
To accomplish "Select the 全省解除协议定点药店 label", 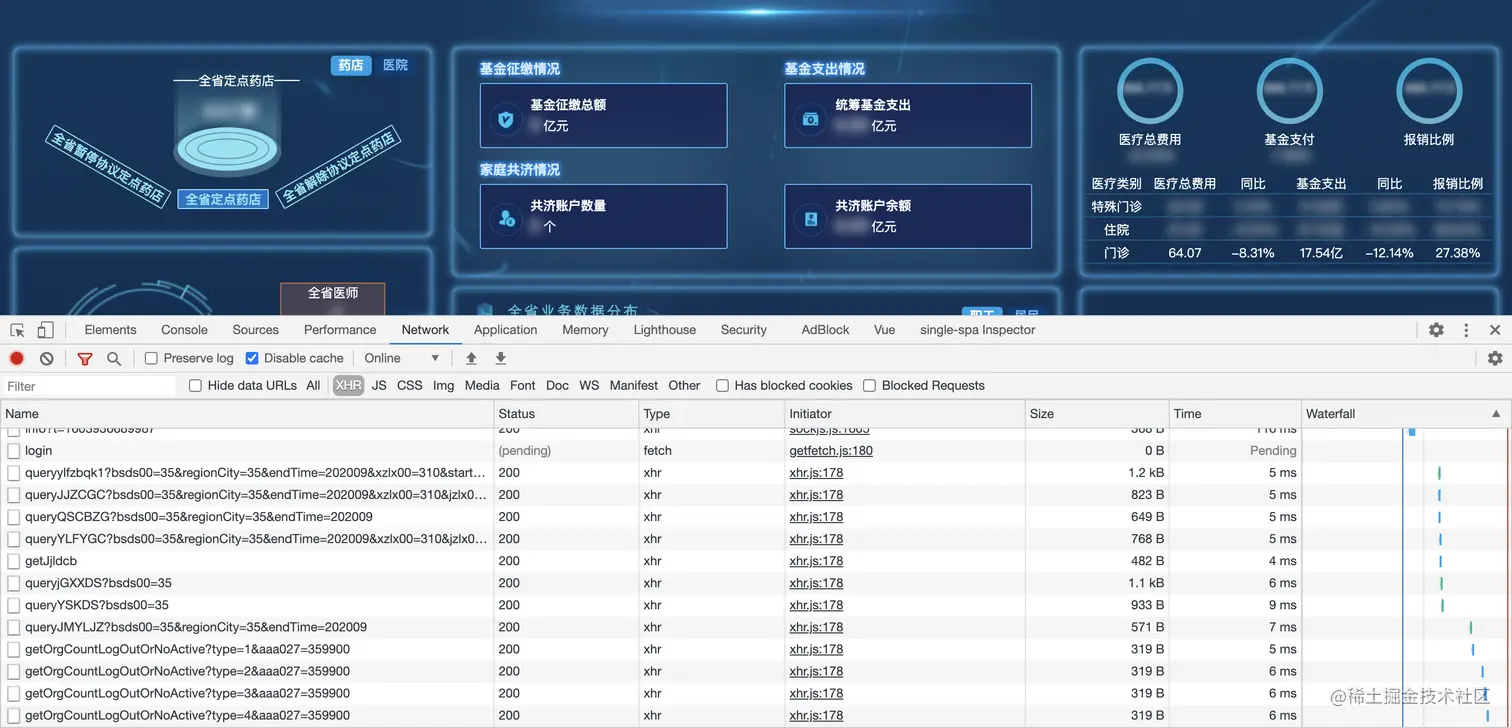I will (338, 166).
